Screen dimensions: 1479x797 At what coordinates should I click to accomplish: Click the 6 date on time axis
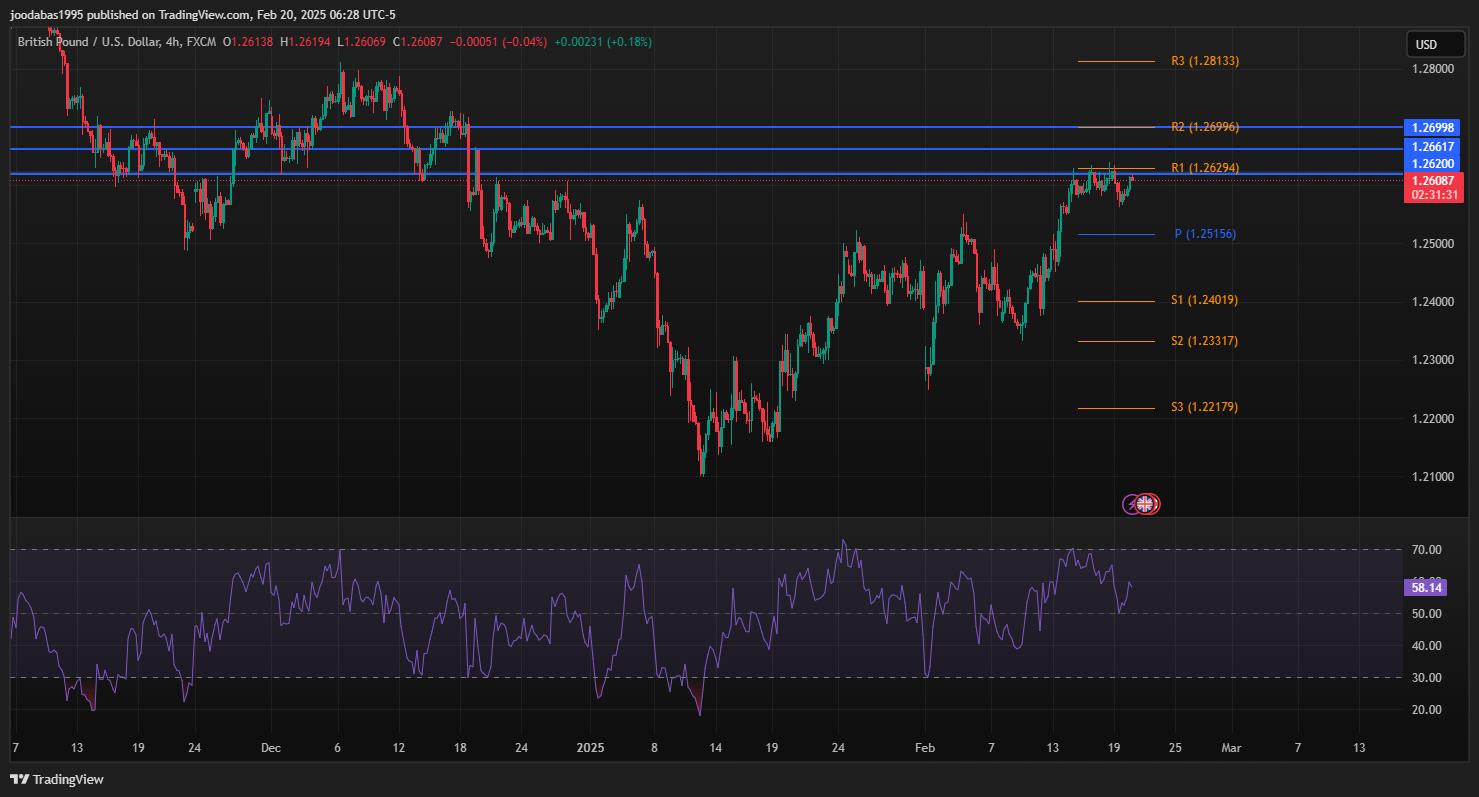[x=337, y=748]
